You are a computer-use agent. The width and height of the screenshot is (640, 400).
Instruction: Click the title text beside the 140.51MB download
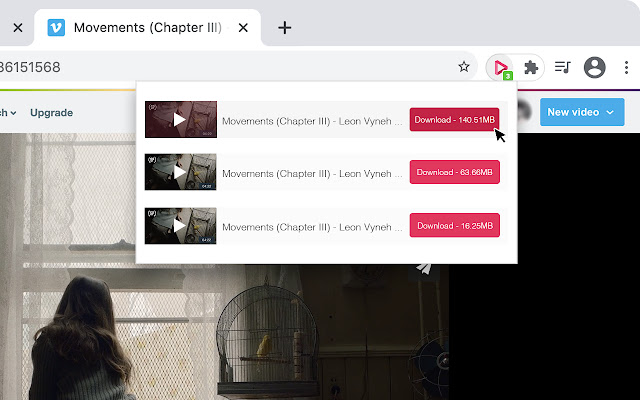click(312, 121)
